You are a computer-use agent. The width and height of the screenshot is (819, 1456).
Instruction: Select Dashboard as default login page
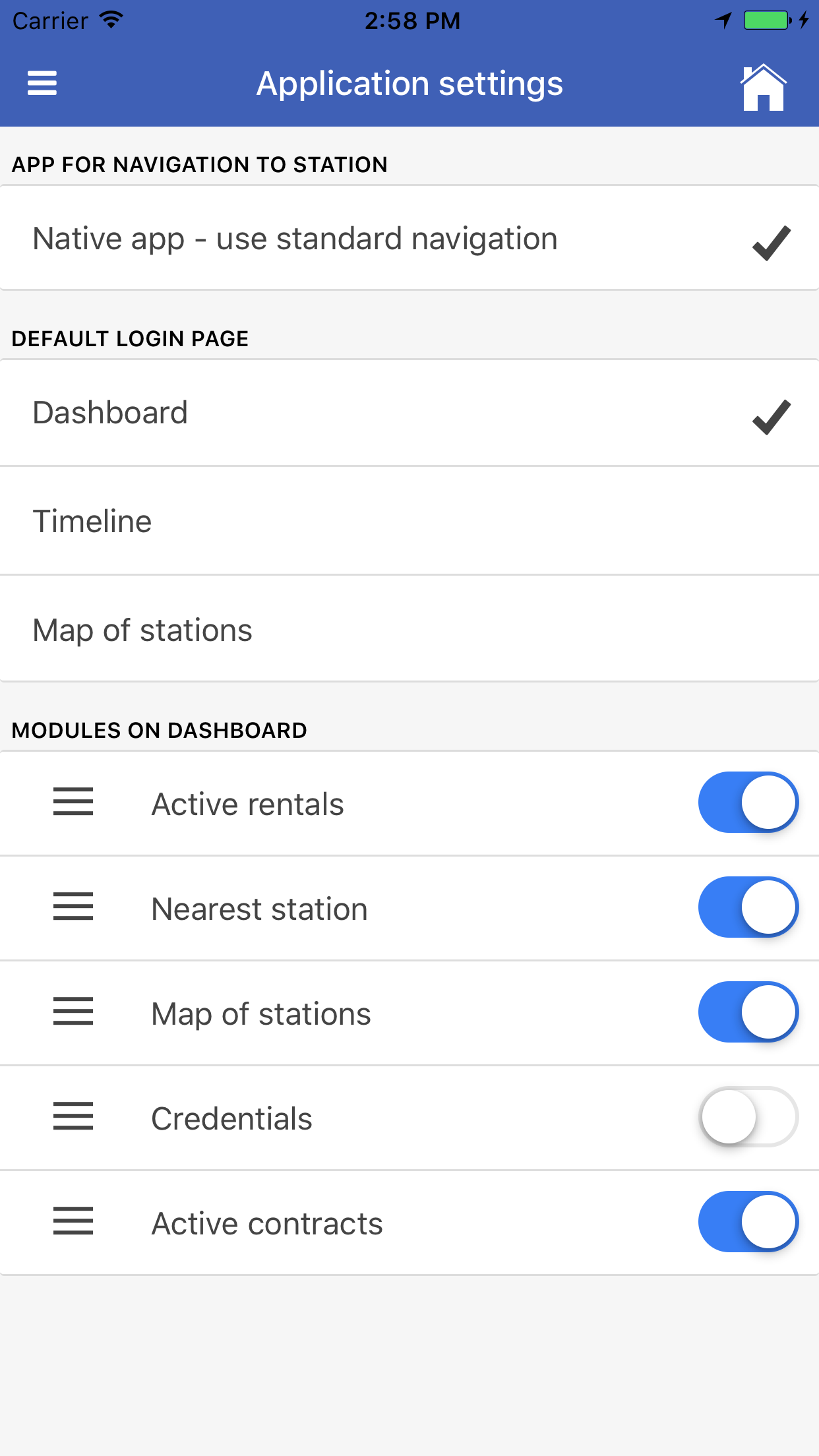coord(409,413)
